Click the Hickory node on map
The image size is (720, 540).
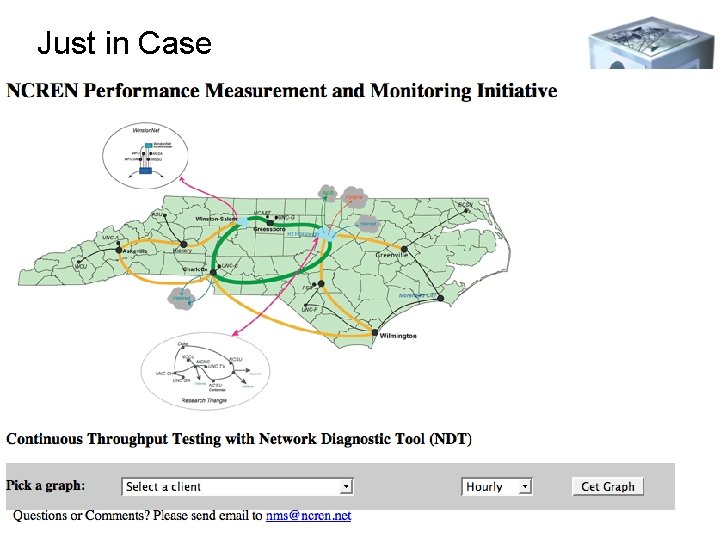tap(184, 244)
